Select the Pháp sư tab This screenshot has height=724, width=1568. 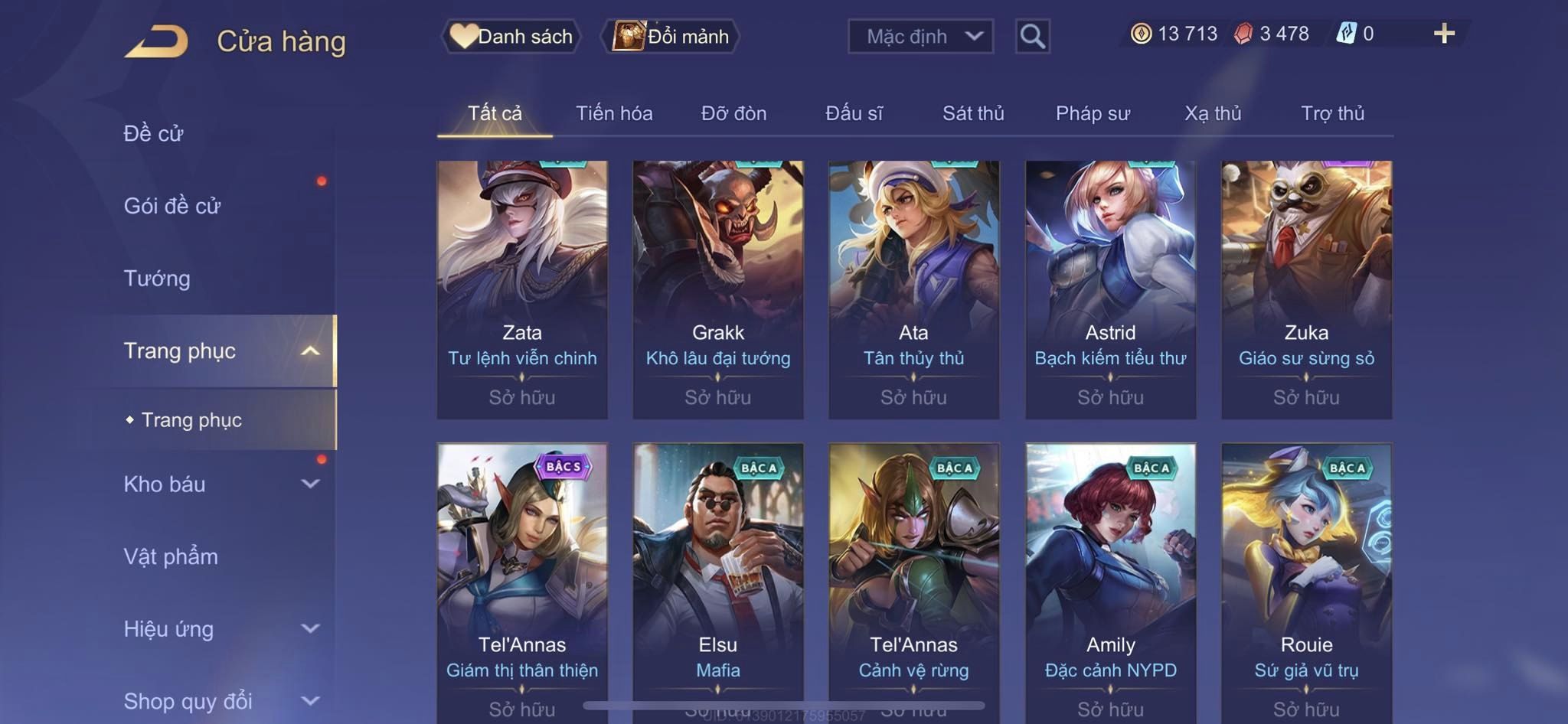1093,113
